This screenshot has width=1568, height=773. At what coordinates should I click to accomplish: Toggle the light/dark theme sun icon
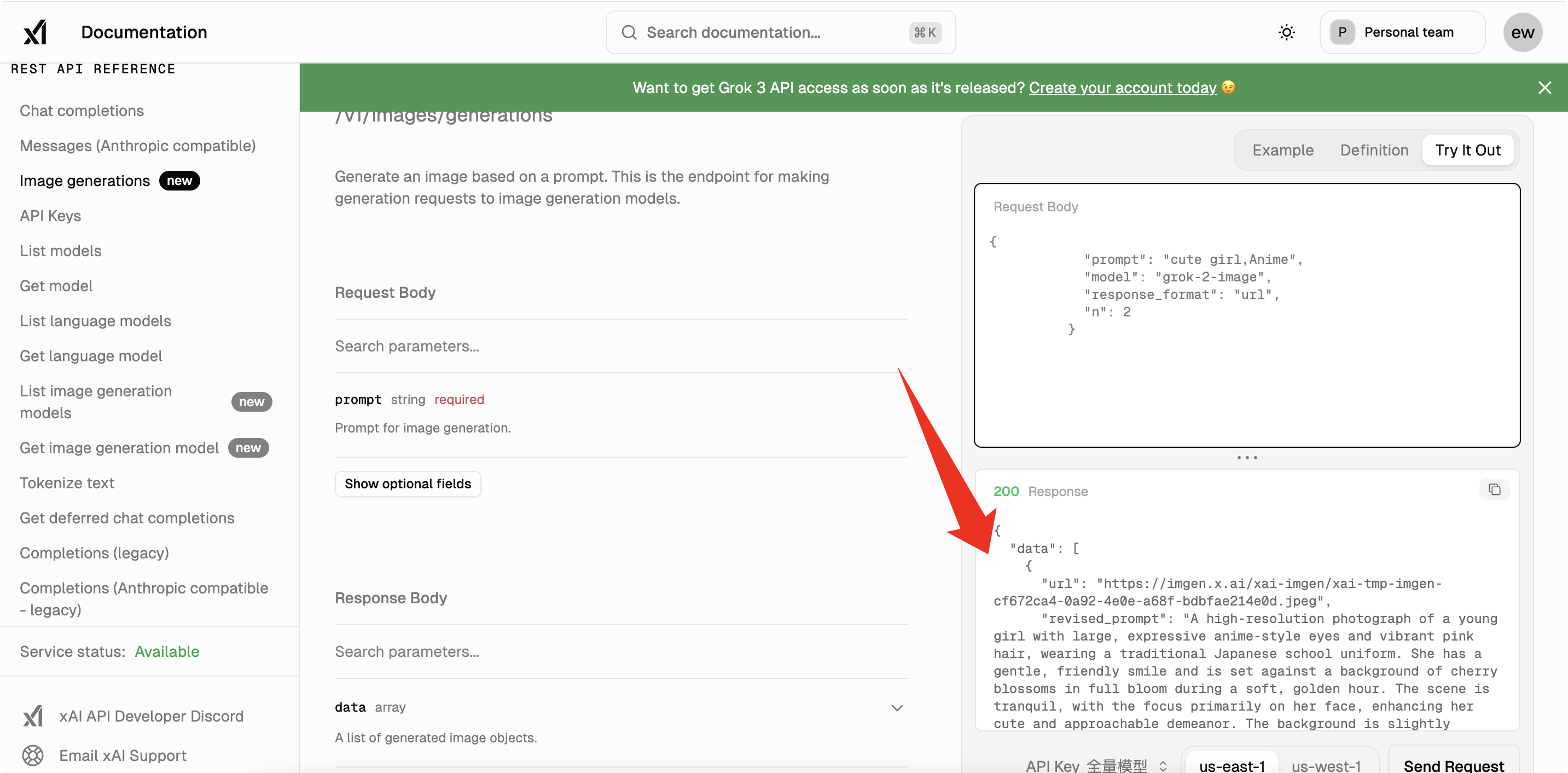(x=1286, y=32)
